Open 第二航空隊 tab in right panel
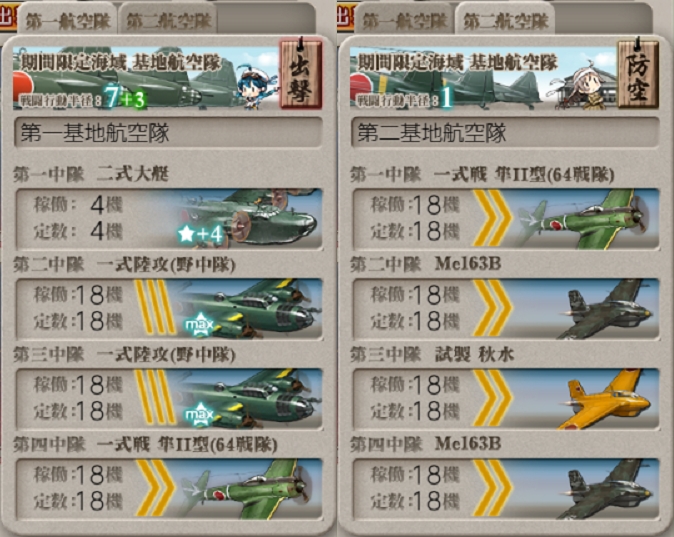Viewport: 674px width, 537px height. (506, 20)
